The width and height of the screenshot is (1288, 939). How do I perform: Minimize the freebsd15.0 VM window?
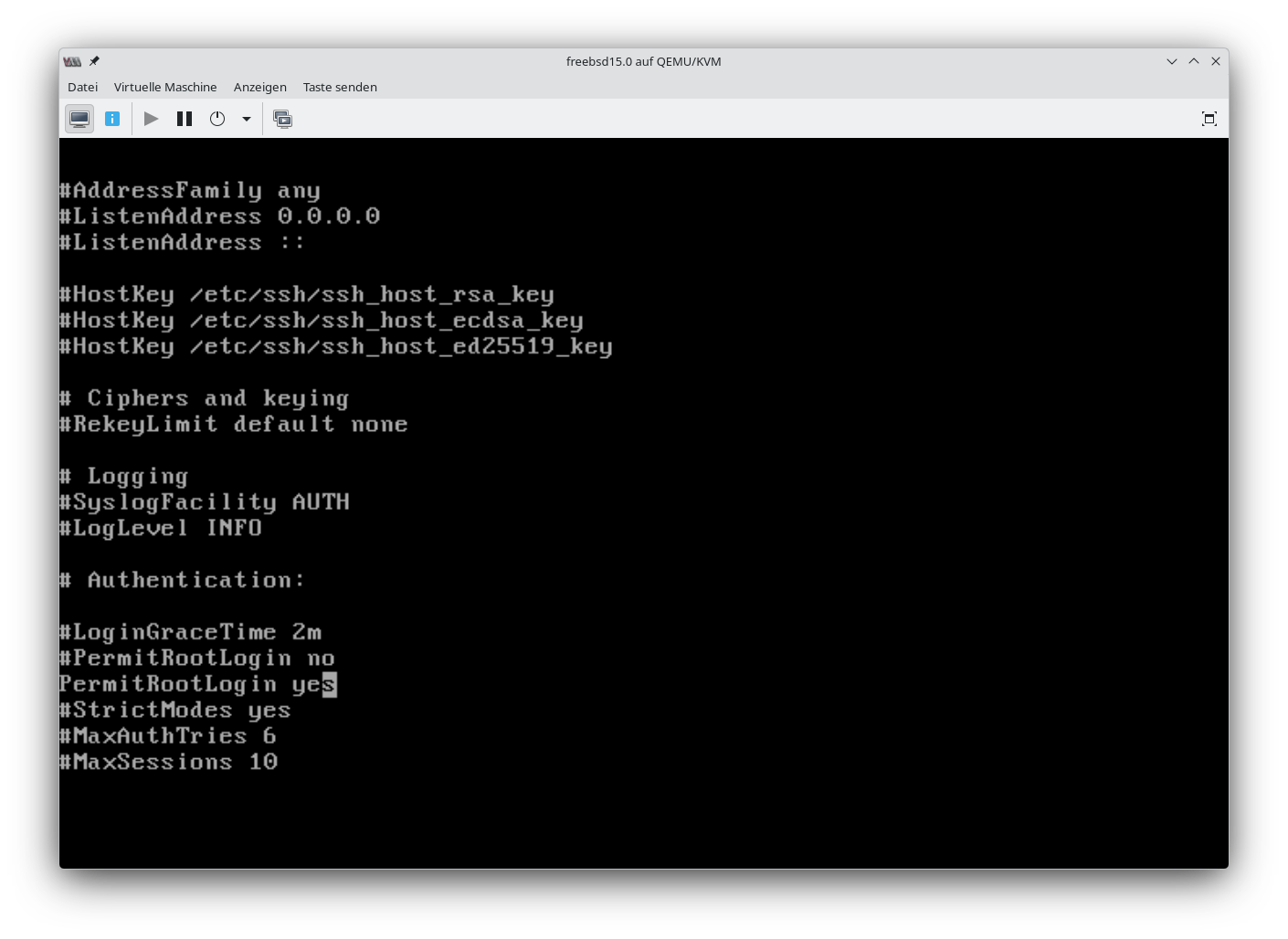tap(1171, 61)
